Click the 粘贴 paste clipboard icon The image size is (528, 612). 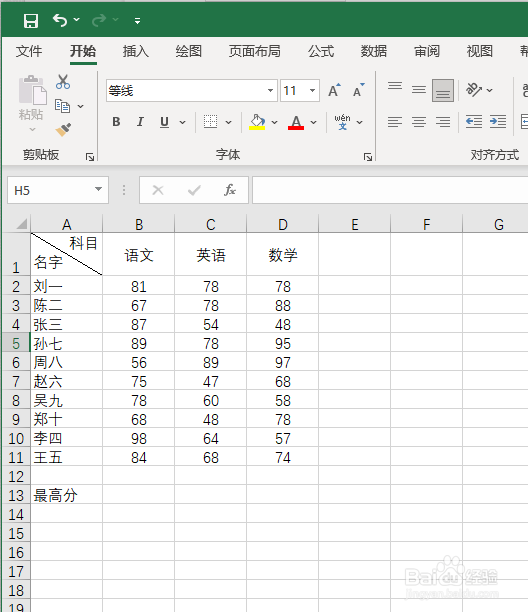point(32,90)
